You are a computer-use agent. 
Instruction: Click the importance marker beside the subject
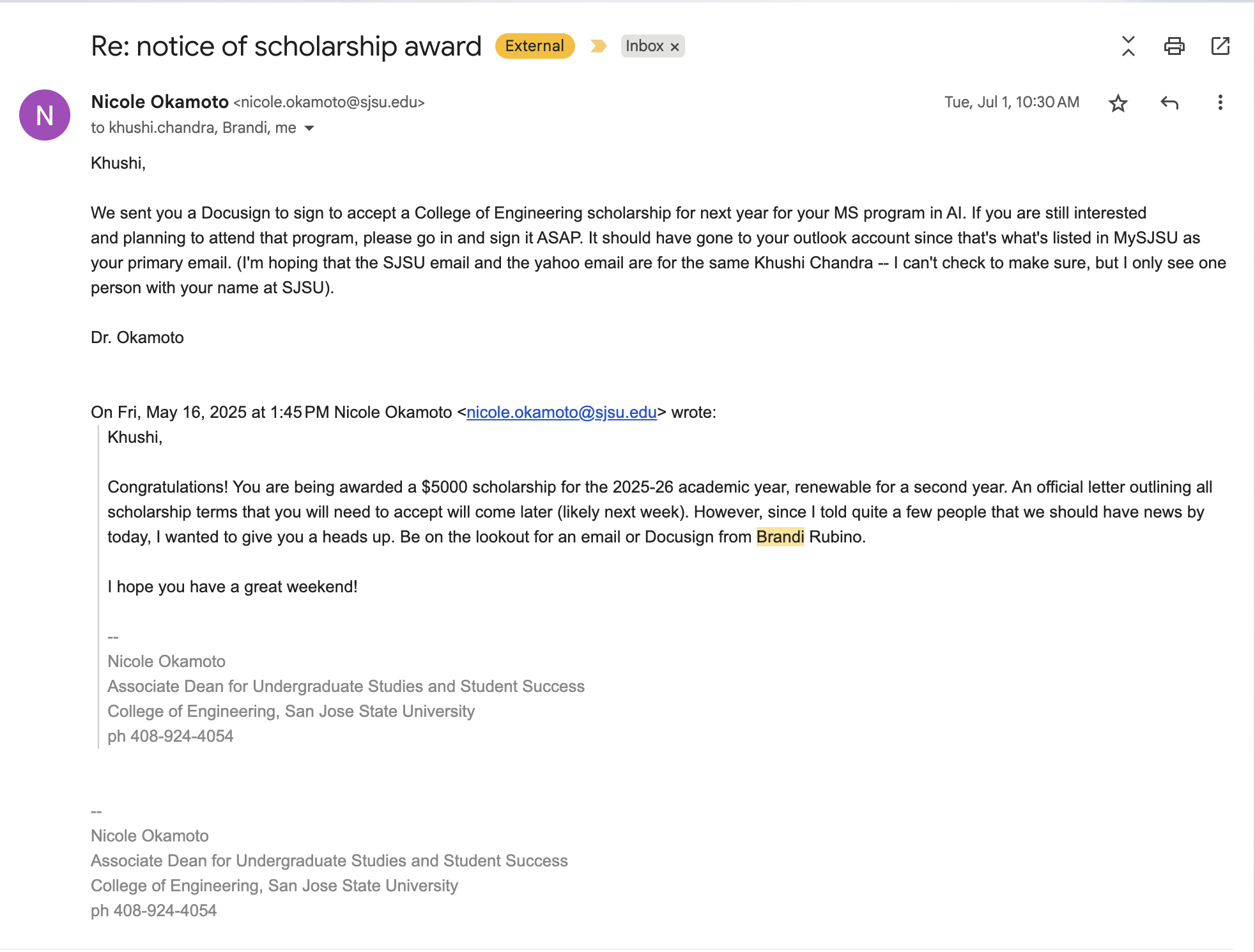pos(598,46)
